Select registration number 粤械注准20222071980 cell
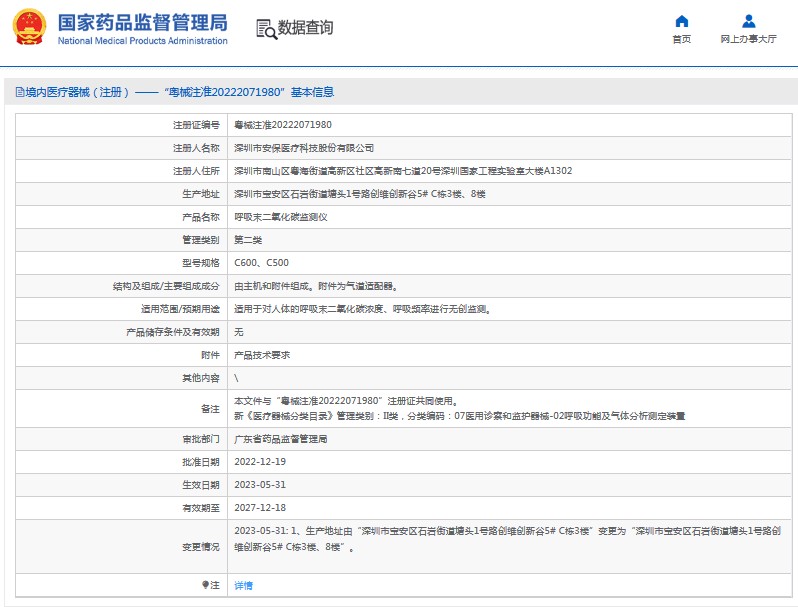This screenshot has height=607, width=798. pos(283,125)
